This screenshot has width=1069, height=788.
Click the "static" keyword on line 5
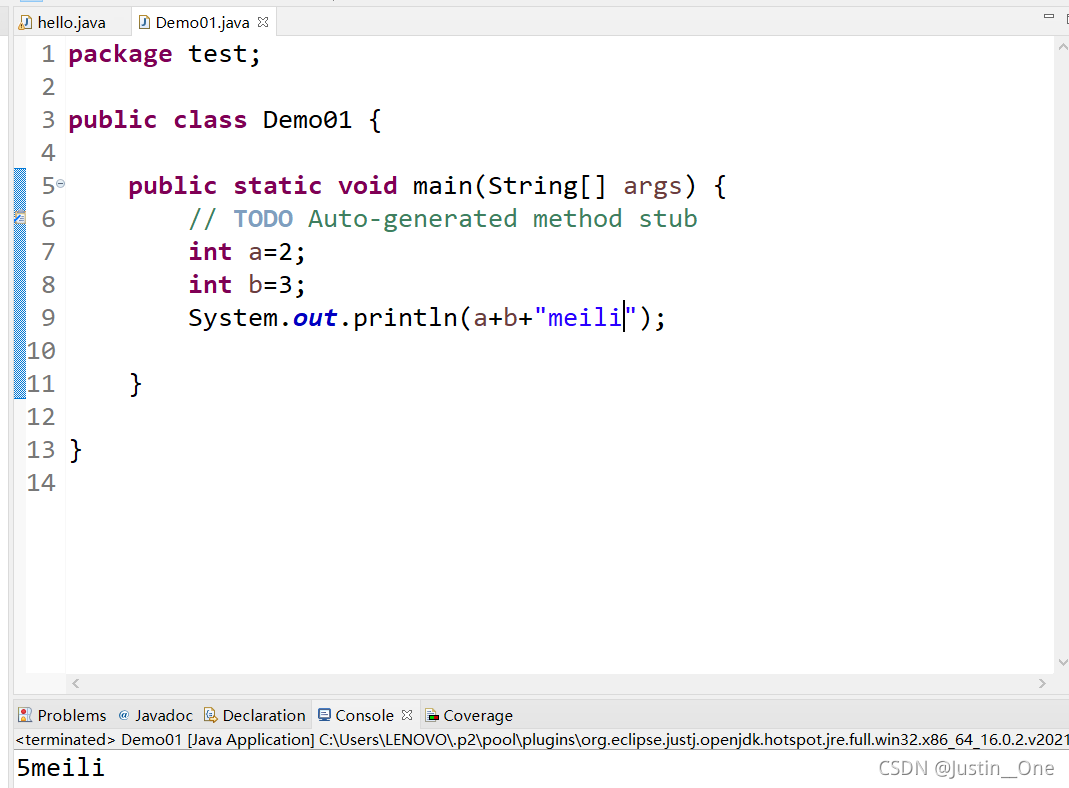click(x=277, y=186)
